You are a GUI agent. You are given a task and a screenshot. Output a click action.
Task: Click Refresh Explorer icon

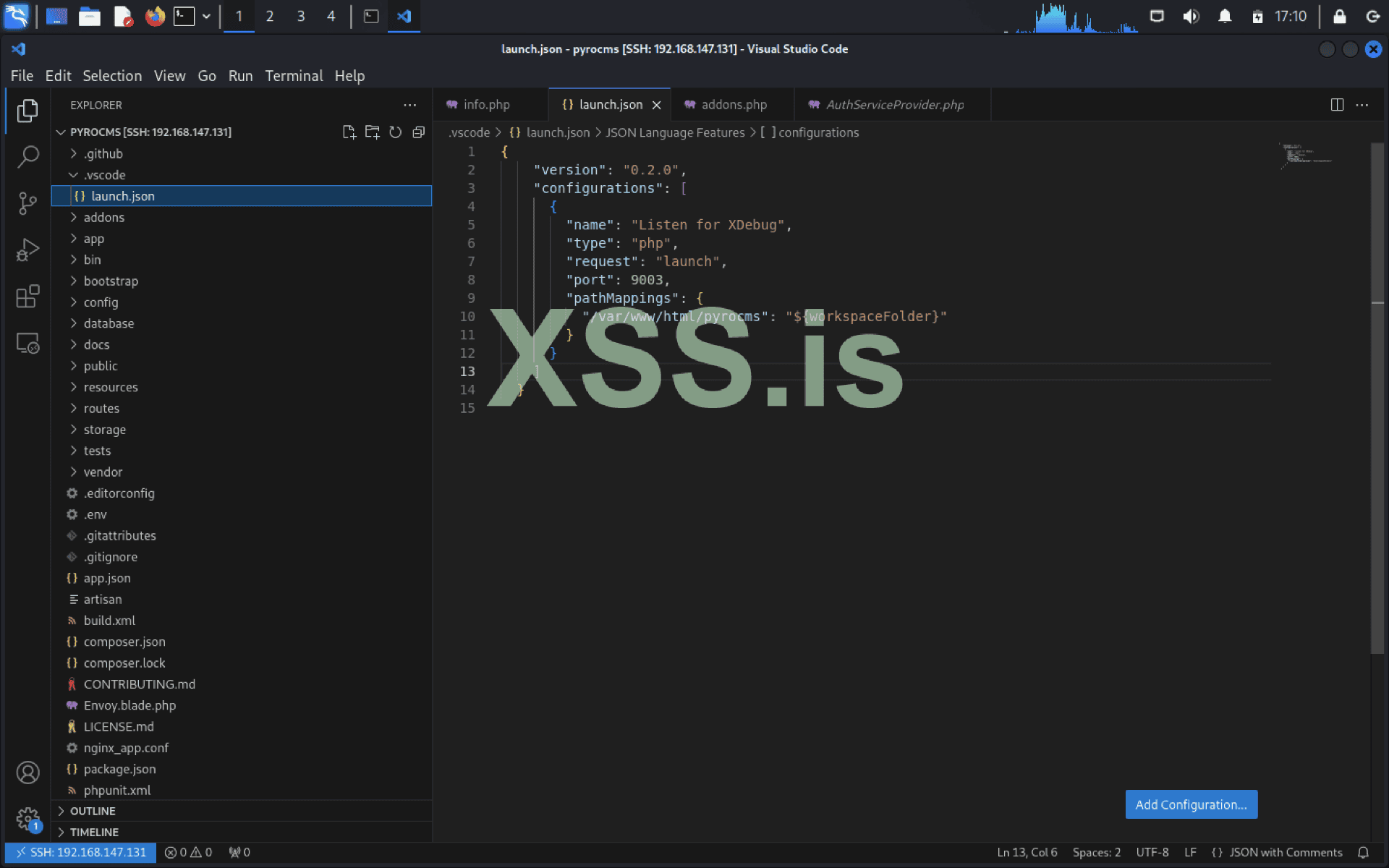coord(395,132)
